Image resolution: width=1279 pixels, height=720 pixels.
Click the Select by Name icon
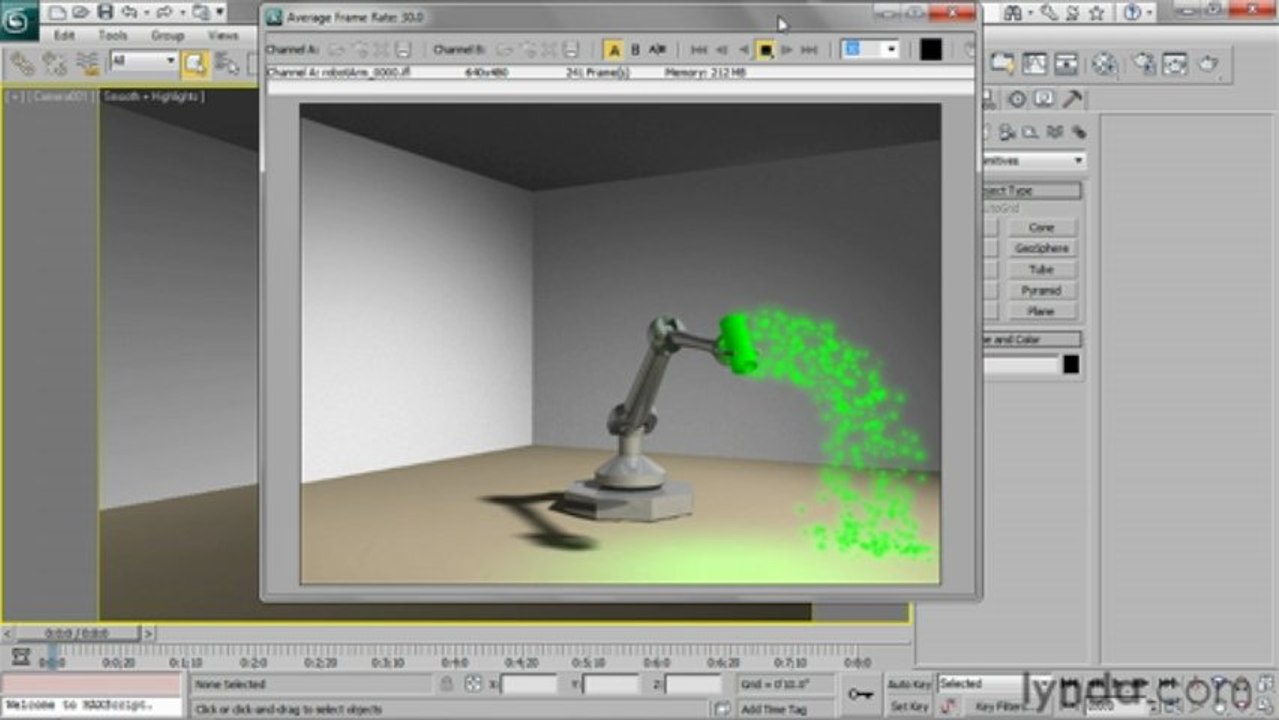coord(227,63)
